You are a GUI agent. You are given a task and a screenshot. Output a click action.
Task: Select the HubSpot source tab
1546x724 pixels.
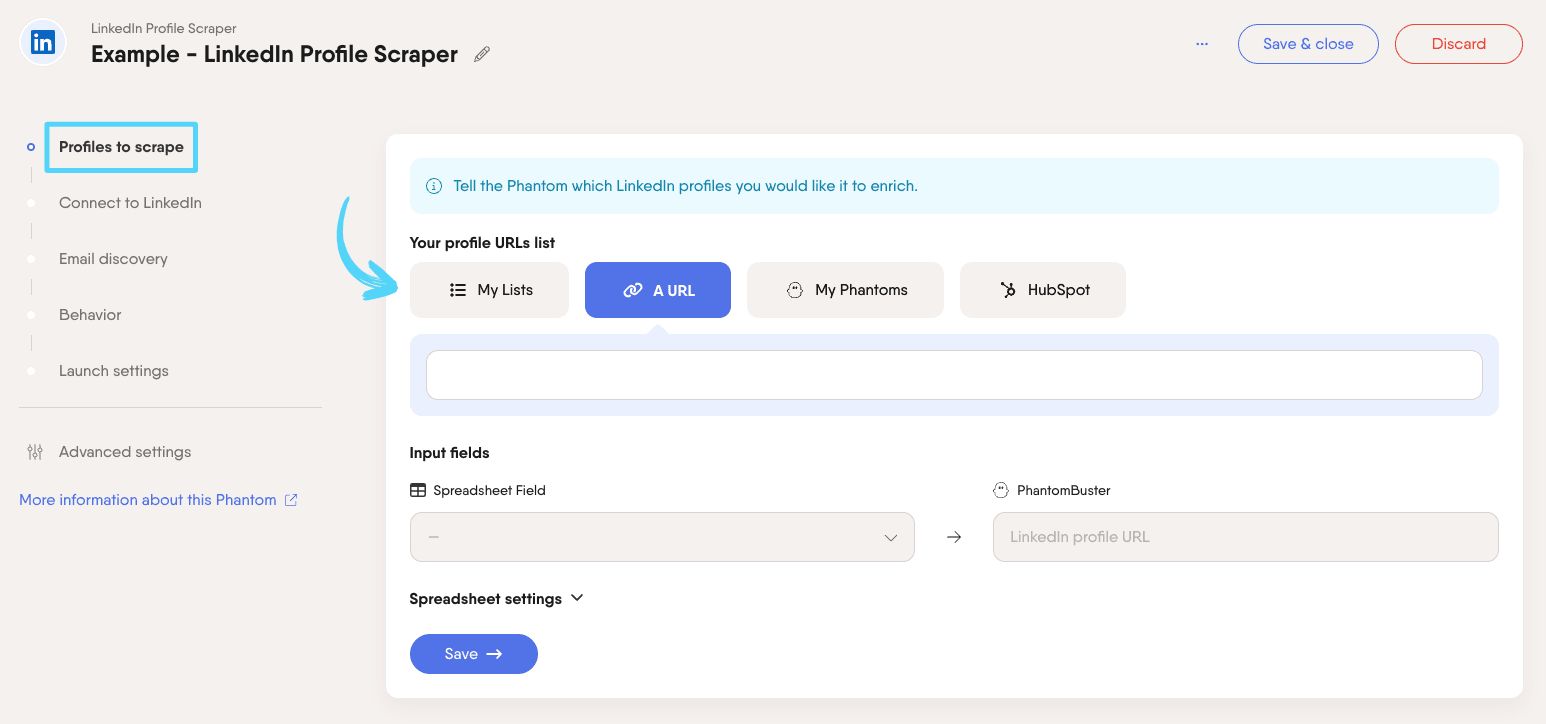coord(1043,290)
